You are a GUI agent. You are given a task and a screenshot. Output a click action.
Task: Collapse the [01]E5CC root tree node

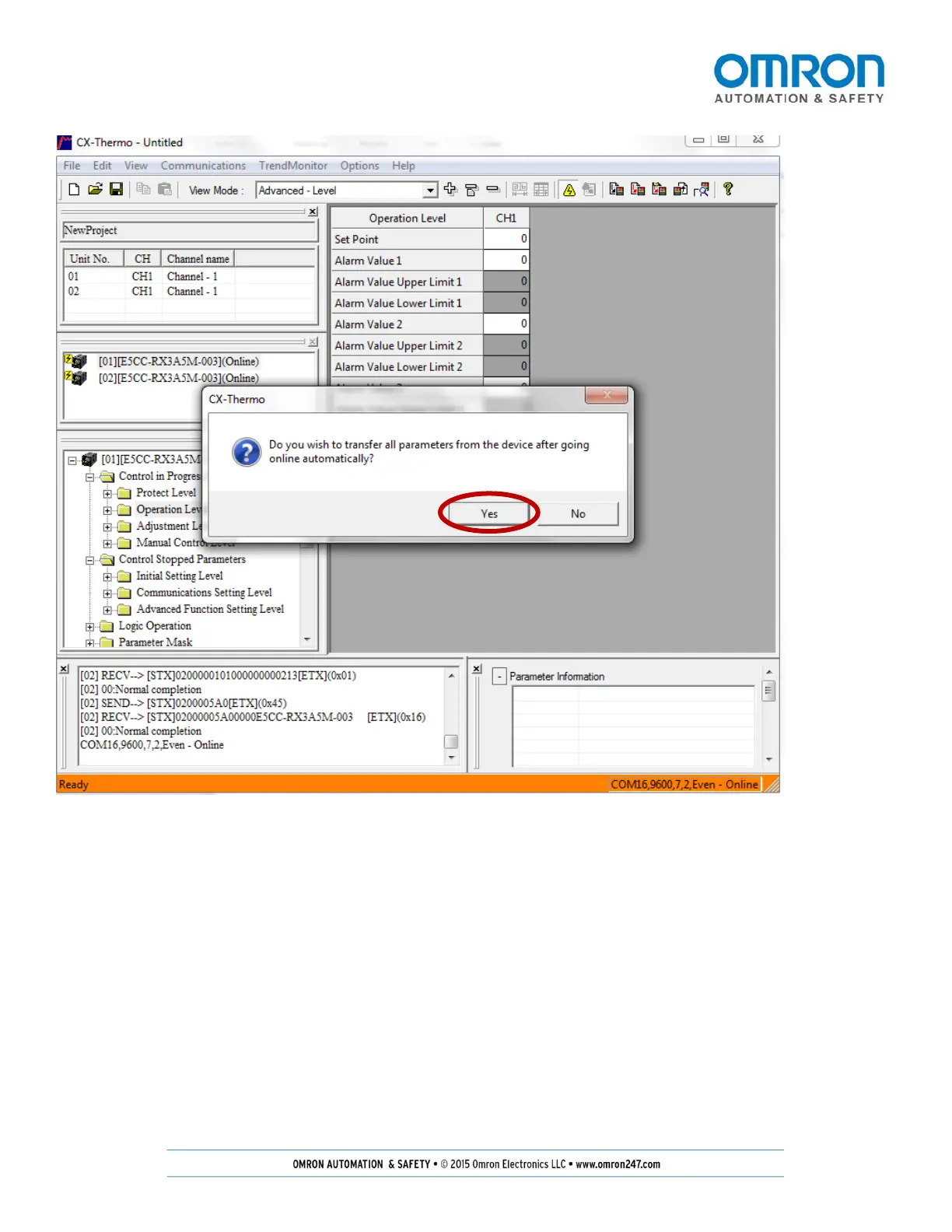point(72,460)
